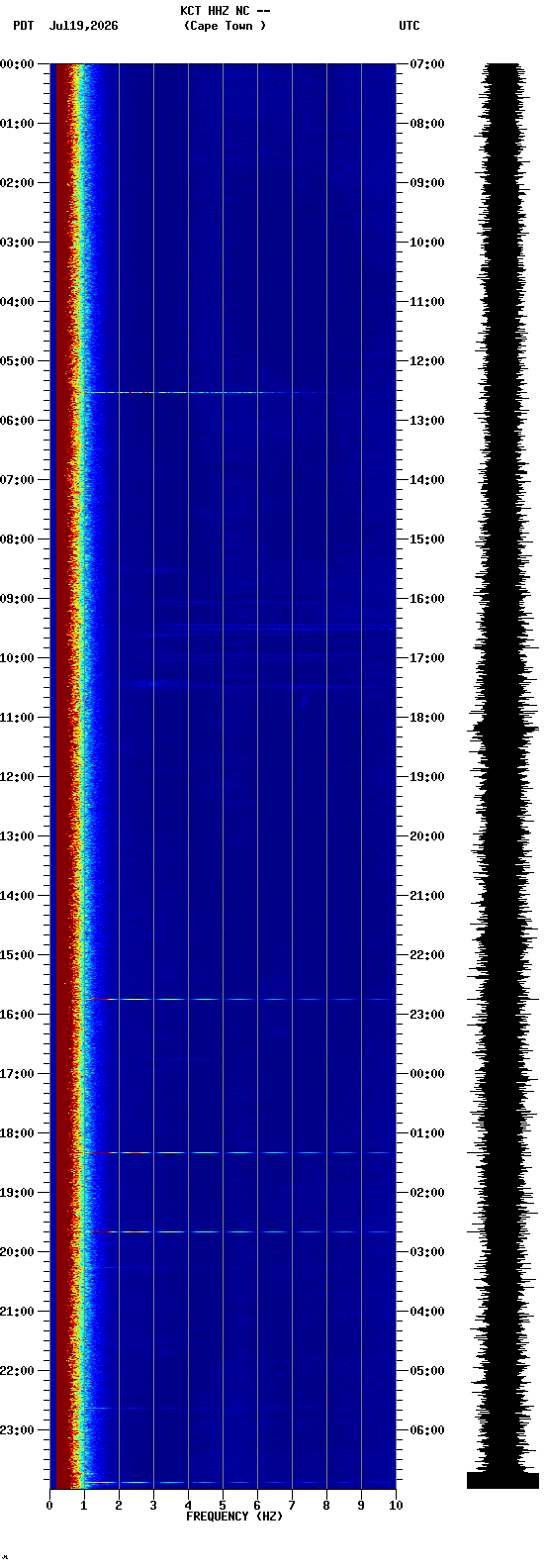Click the UTC axis label "16:00"

(427, 599)
